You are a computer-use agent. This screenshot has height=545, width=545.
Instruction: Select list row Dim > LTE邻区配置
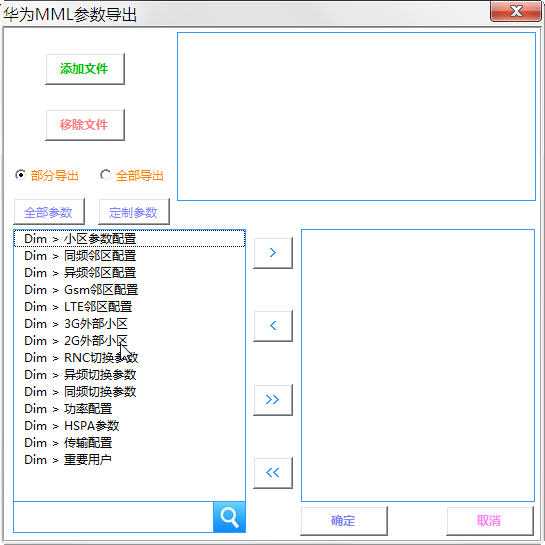(x=129, y=307)
